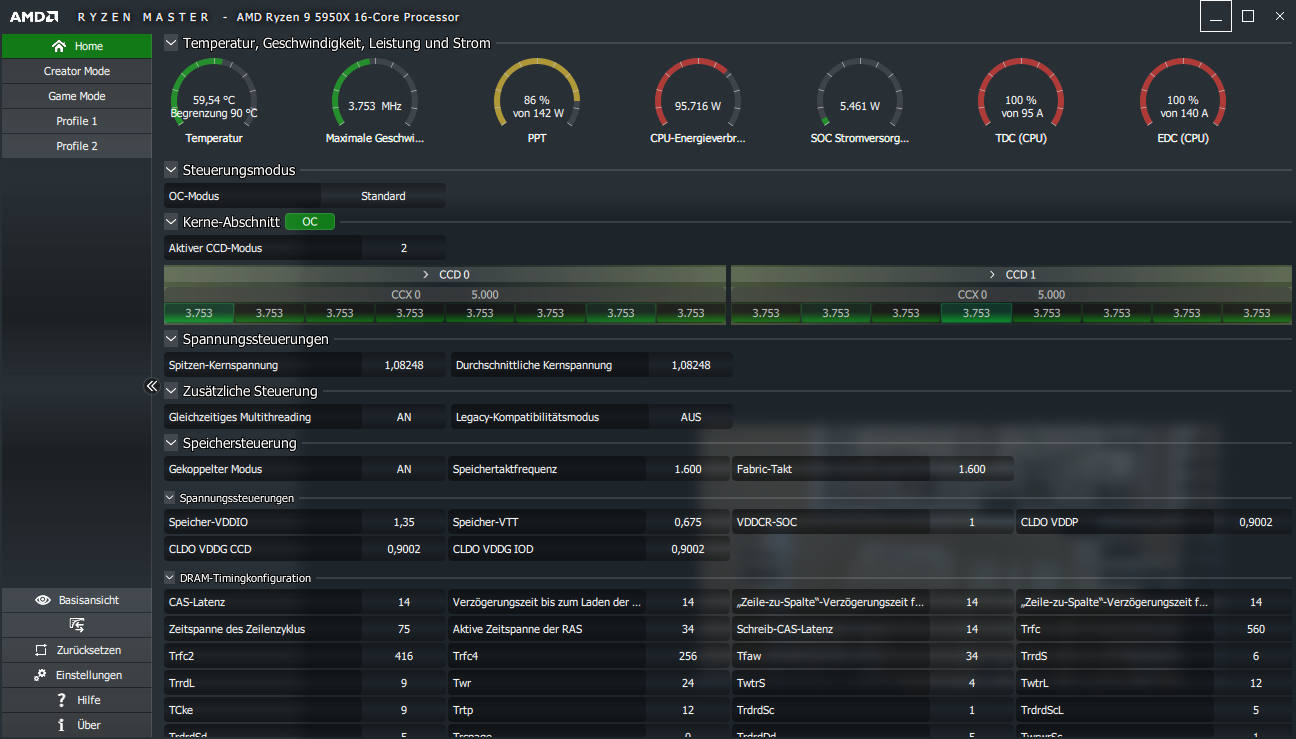This screenshot has width=1296, height=739.
Task: Open Über about dialog
Action: point(76,725)
